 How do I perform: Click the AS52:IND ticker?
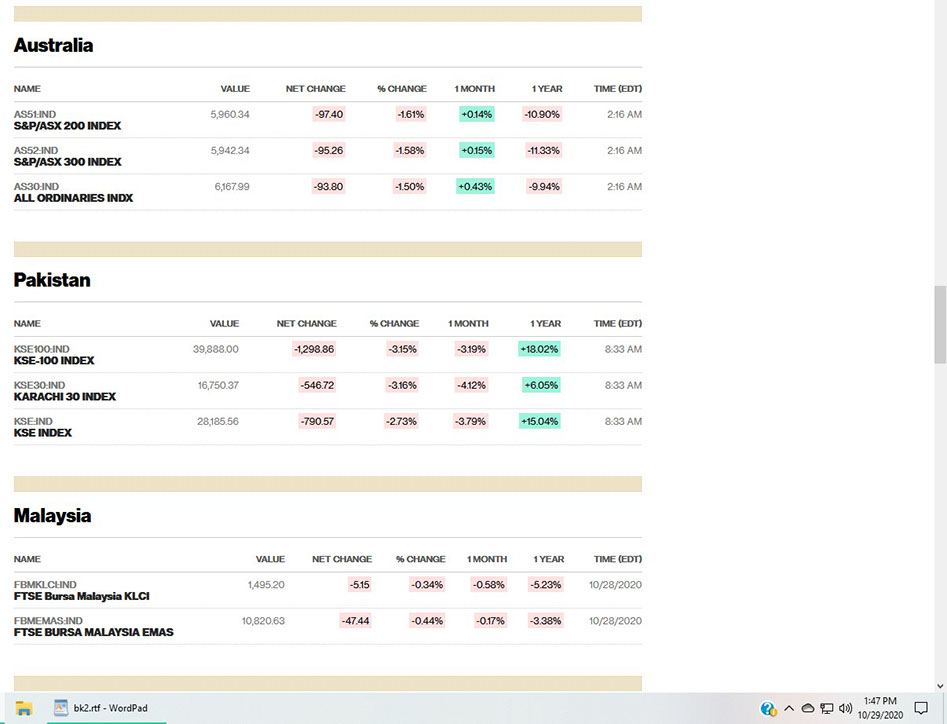click(36, 150)
